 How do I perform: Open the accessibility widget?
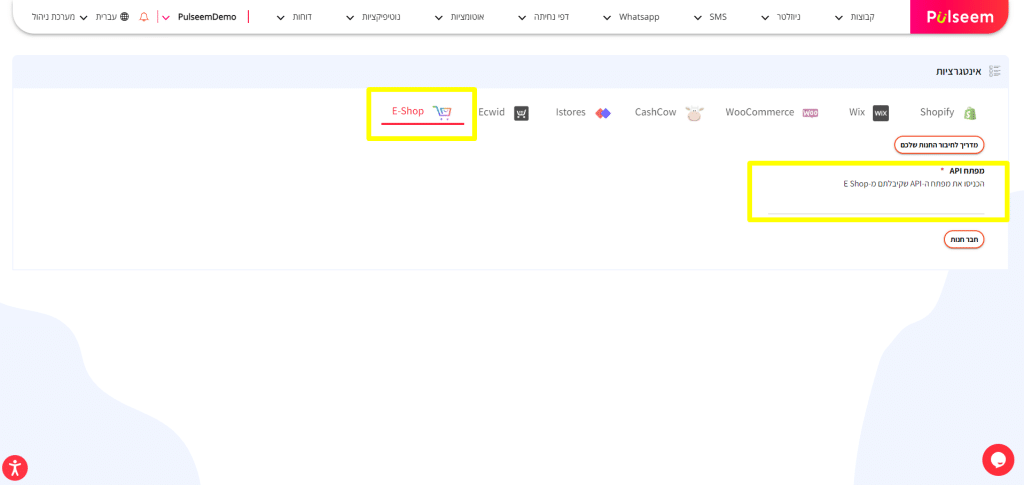click(x=15, y=467)
